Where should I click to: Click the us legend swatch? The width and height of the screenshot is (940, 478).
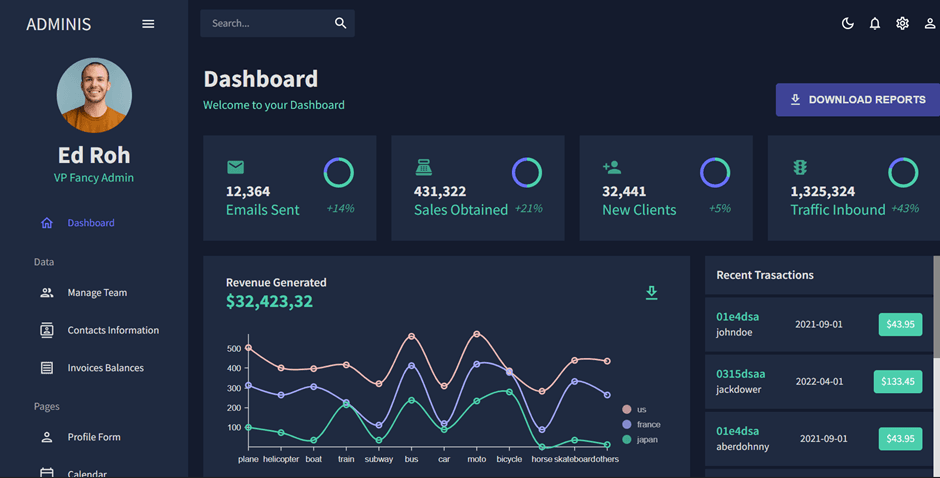(626, 409)
